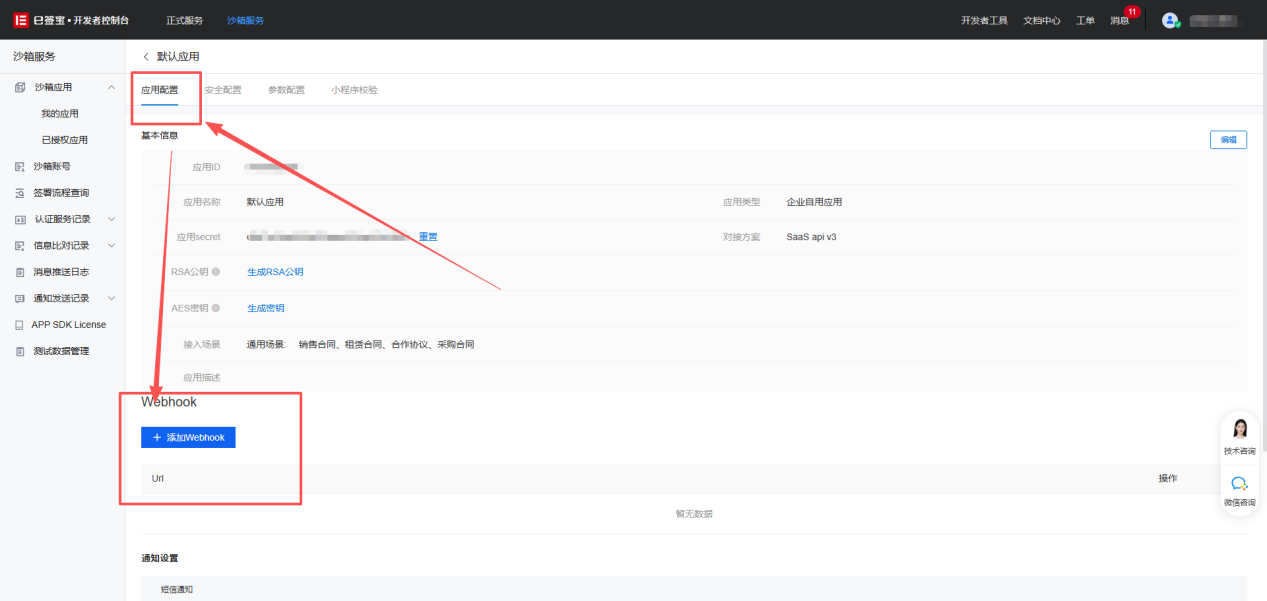This screenshot has width=1267, height=601.
Task: Expand the 通知发送记录 menu
Action: (x=111, y=298)
